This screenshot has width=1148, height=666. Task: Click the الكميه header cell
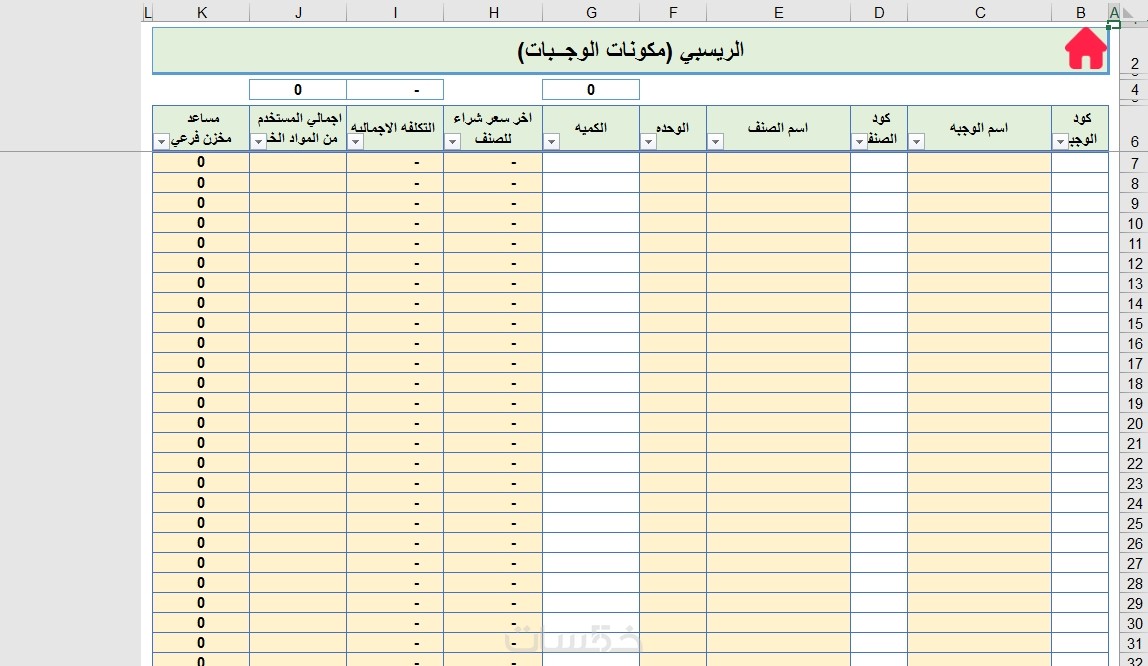click(x=591, y=128)
